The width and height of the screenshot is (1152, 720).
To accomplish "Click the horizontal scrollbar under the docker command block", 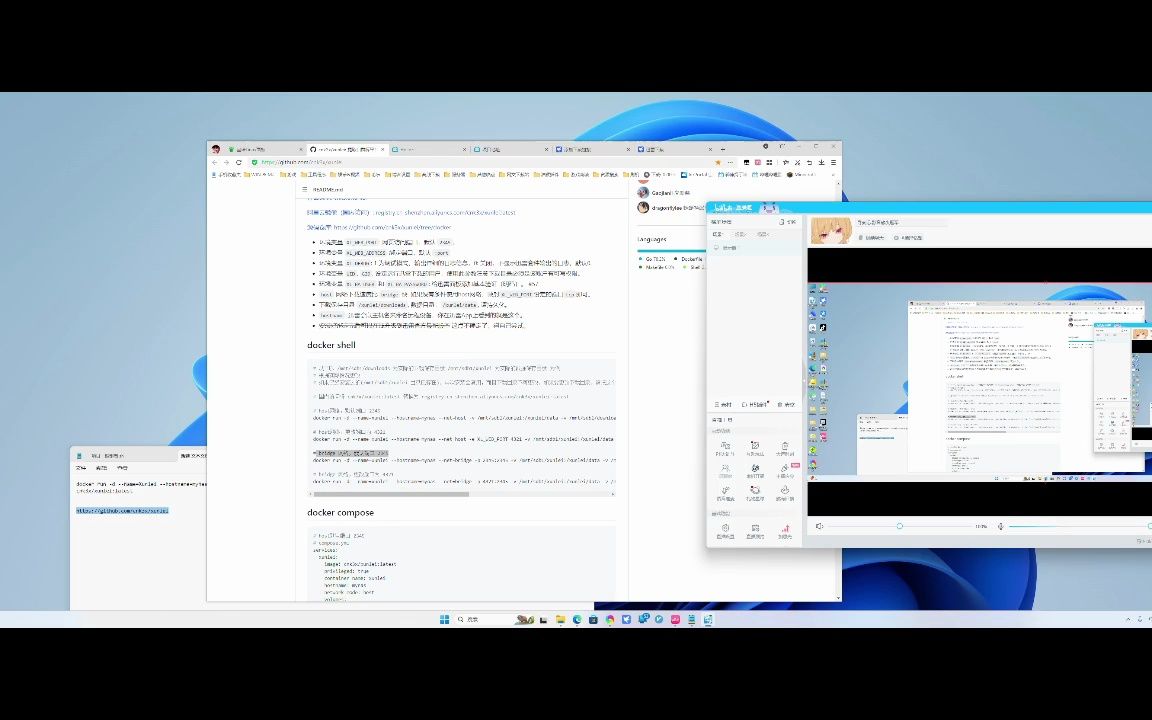I will point(390,493).
